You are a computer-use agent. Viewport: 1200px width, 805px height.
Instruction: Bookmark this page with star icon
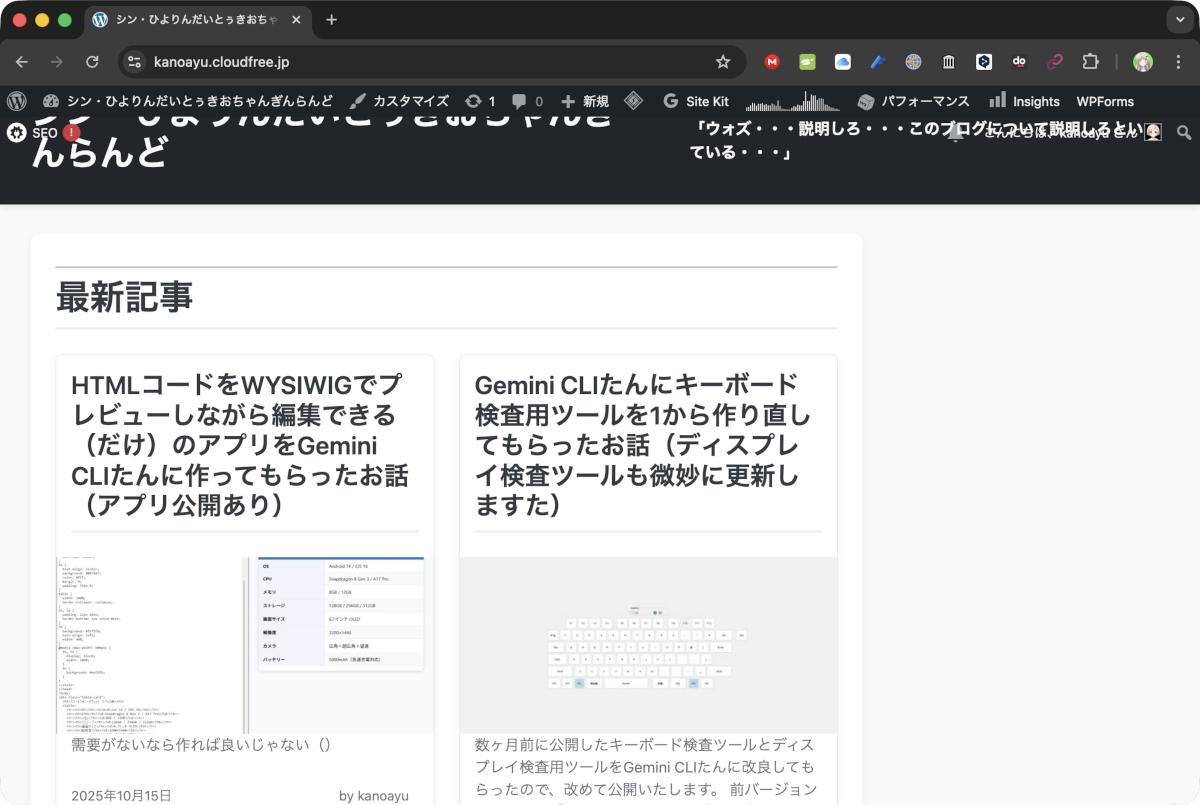pyautogui.click(x=723, y=62)
